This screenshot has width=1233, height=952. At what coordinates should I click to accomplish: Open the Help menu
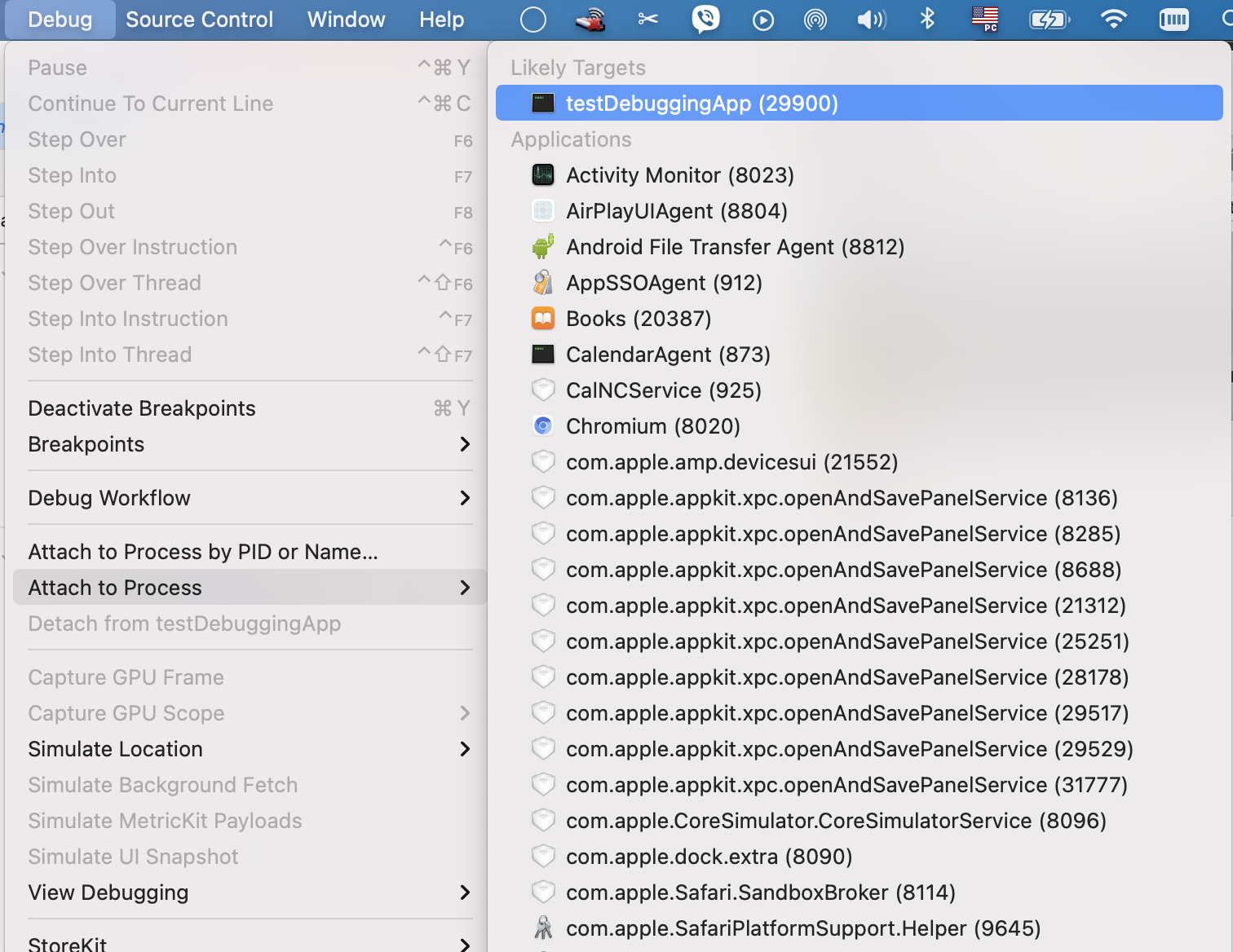coord(441,20)
